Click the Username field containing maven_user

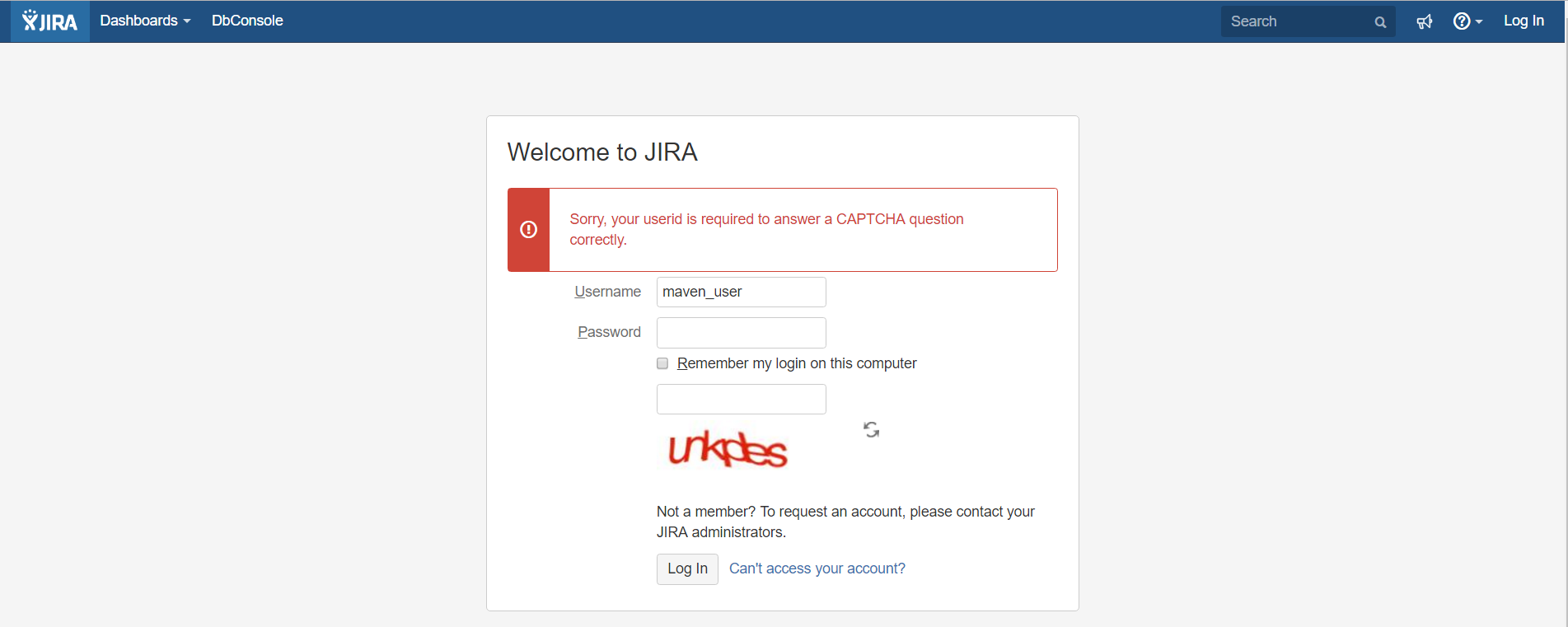[x=742, y=292]
